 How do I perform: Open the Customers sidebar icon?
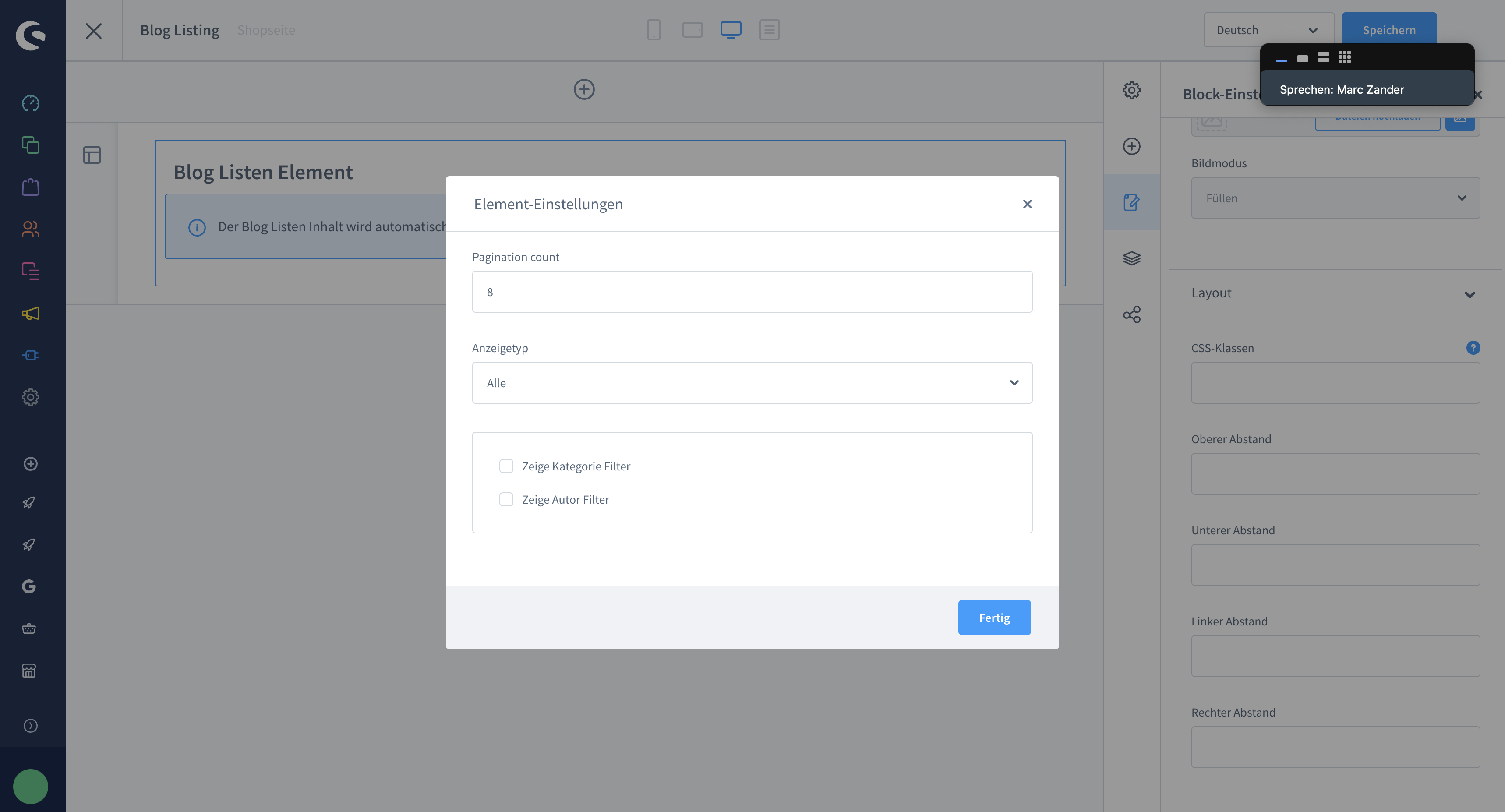click(x=30, y=229)
